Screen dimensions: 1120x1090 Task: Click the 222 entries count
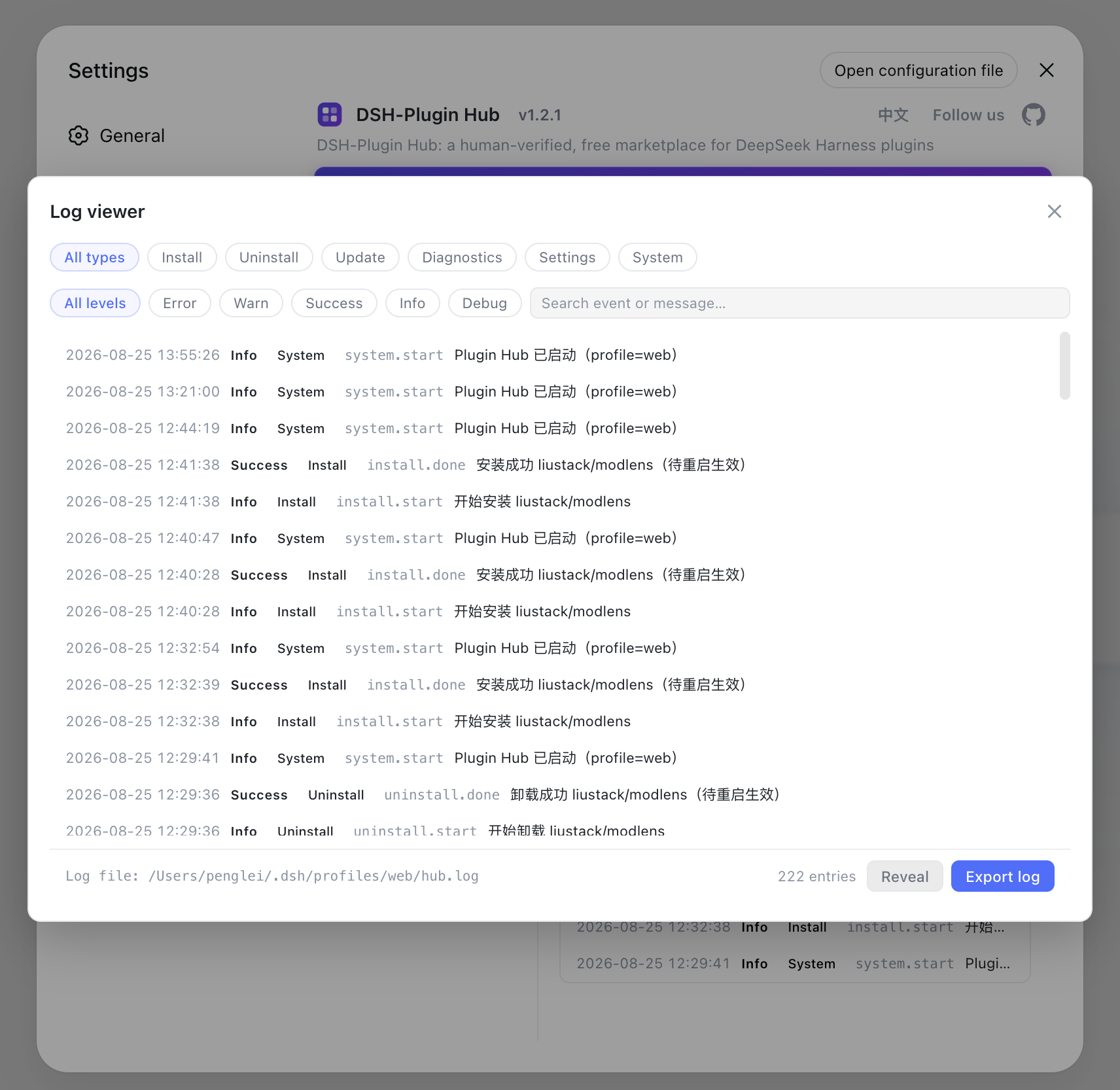tap(816, 876)
